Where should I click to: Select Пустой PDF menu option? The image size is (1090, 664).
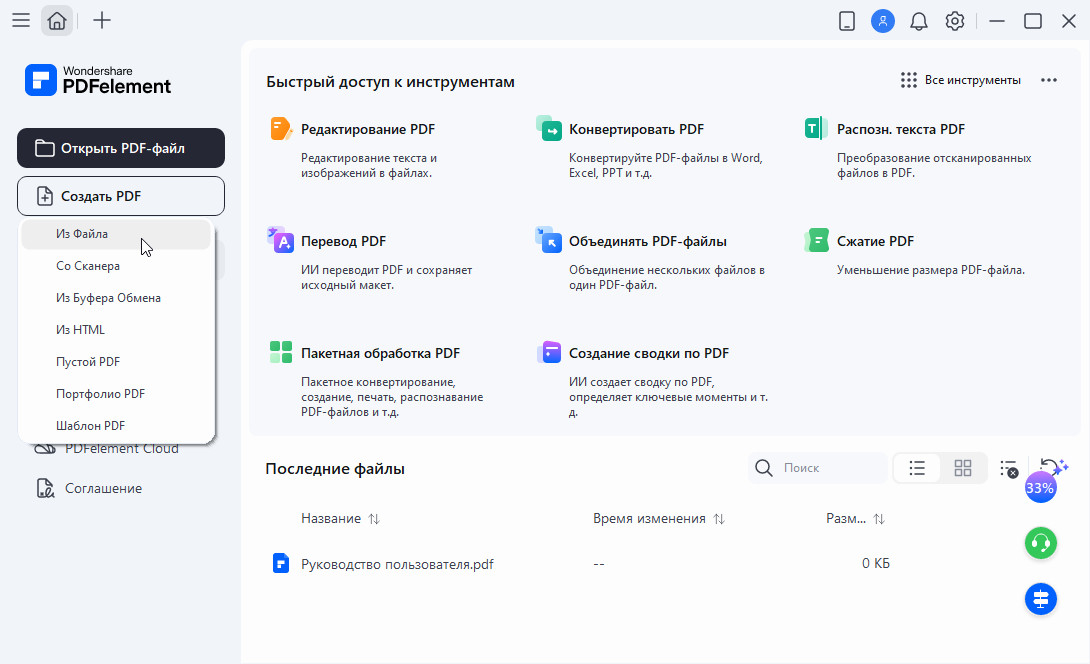pos(88,362)
